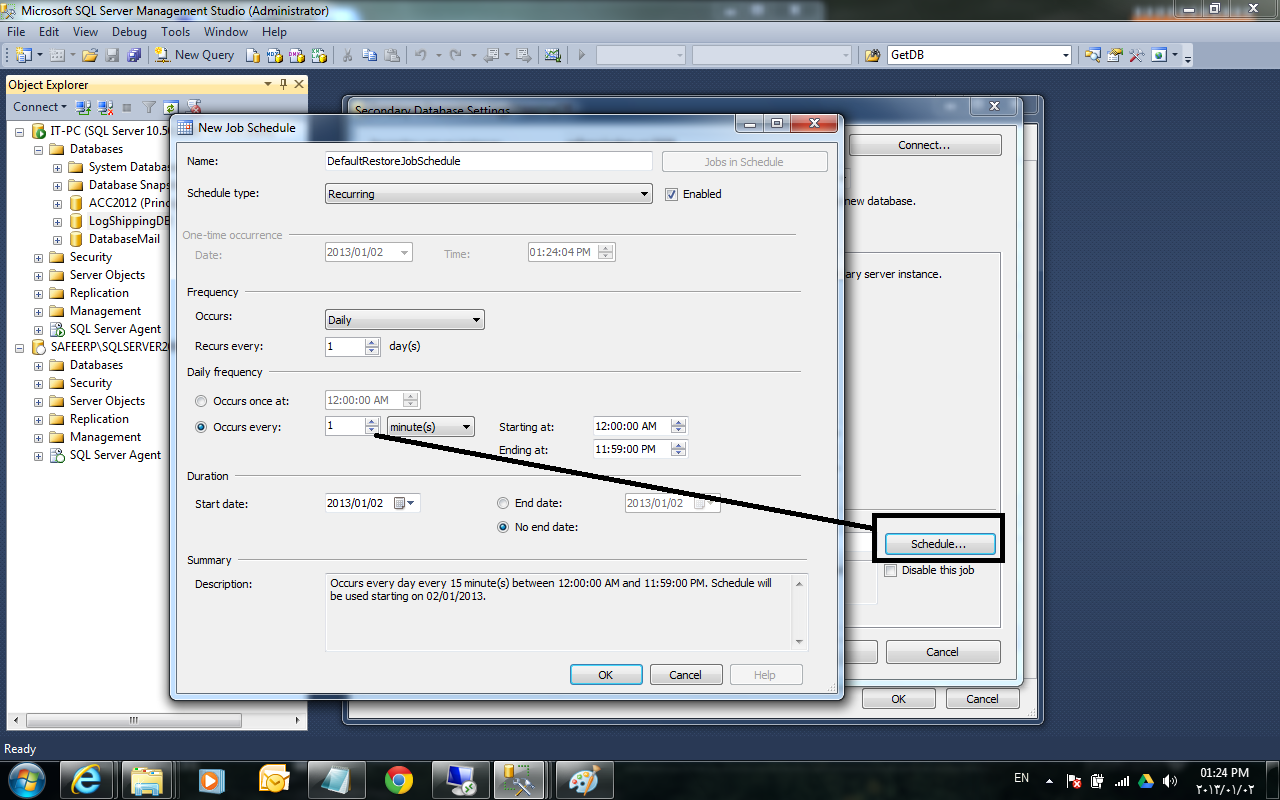The height and width of the screenshot is (800, 1280).
Task: Click the Analysis Services MDX Query icon
Action: pos(275,55)
